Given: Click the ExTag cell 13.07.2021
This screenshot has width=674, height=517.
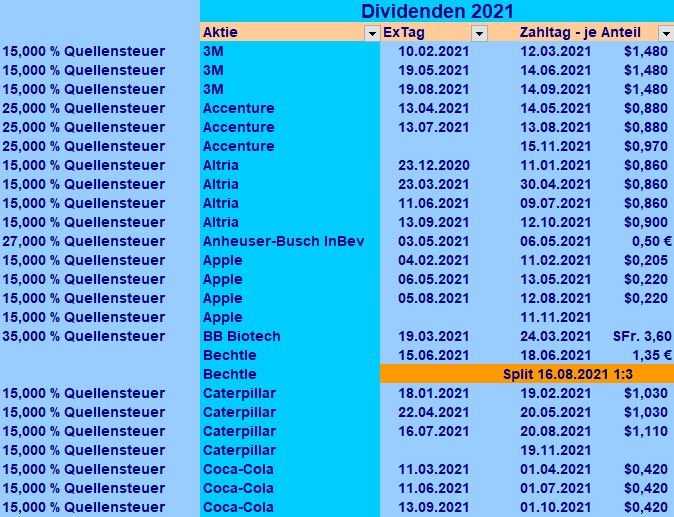Looking at the screenshot, I should click(433, 127).
